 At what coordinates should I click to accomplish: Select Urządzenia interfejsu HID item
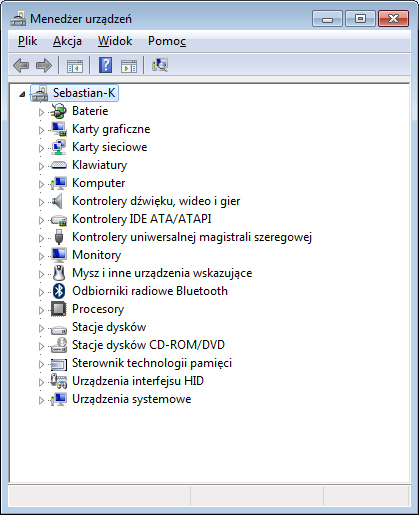(x=138, y=381)
